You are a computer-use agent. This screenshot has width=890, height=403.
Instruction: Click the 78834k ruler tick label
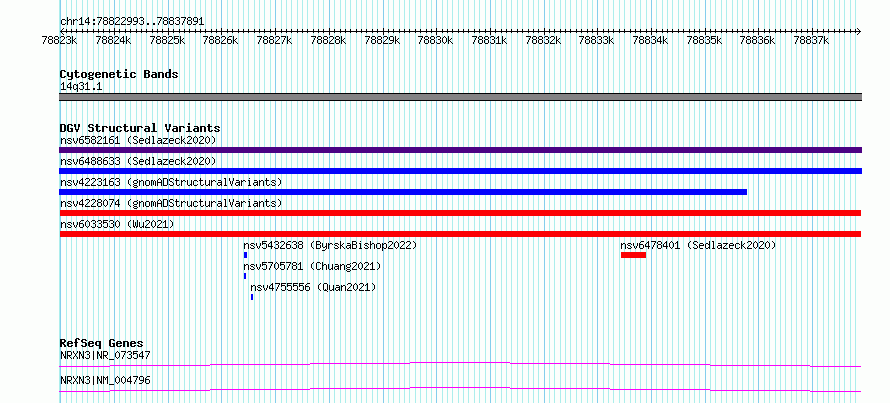(x=651, y=40)
